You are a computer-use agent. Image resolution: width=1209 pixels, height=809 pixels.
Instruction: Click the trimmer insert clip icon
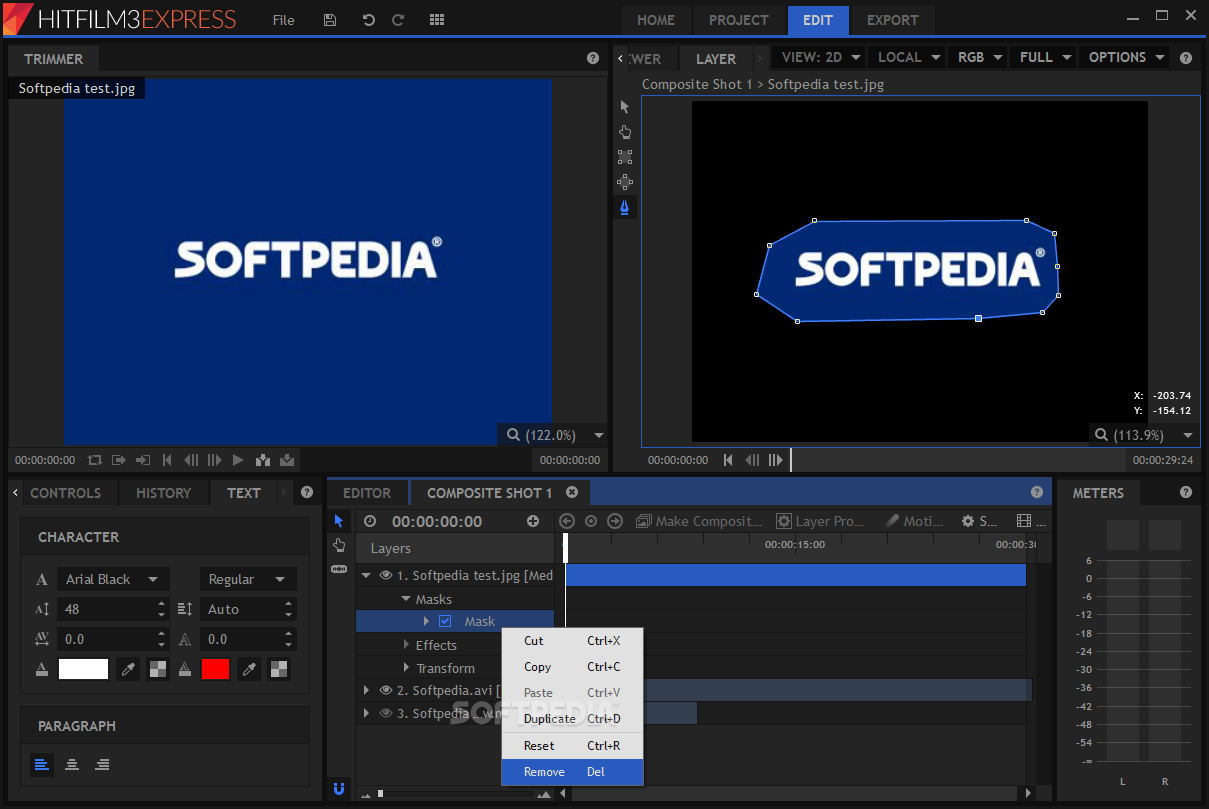263,460
